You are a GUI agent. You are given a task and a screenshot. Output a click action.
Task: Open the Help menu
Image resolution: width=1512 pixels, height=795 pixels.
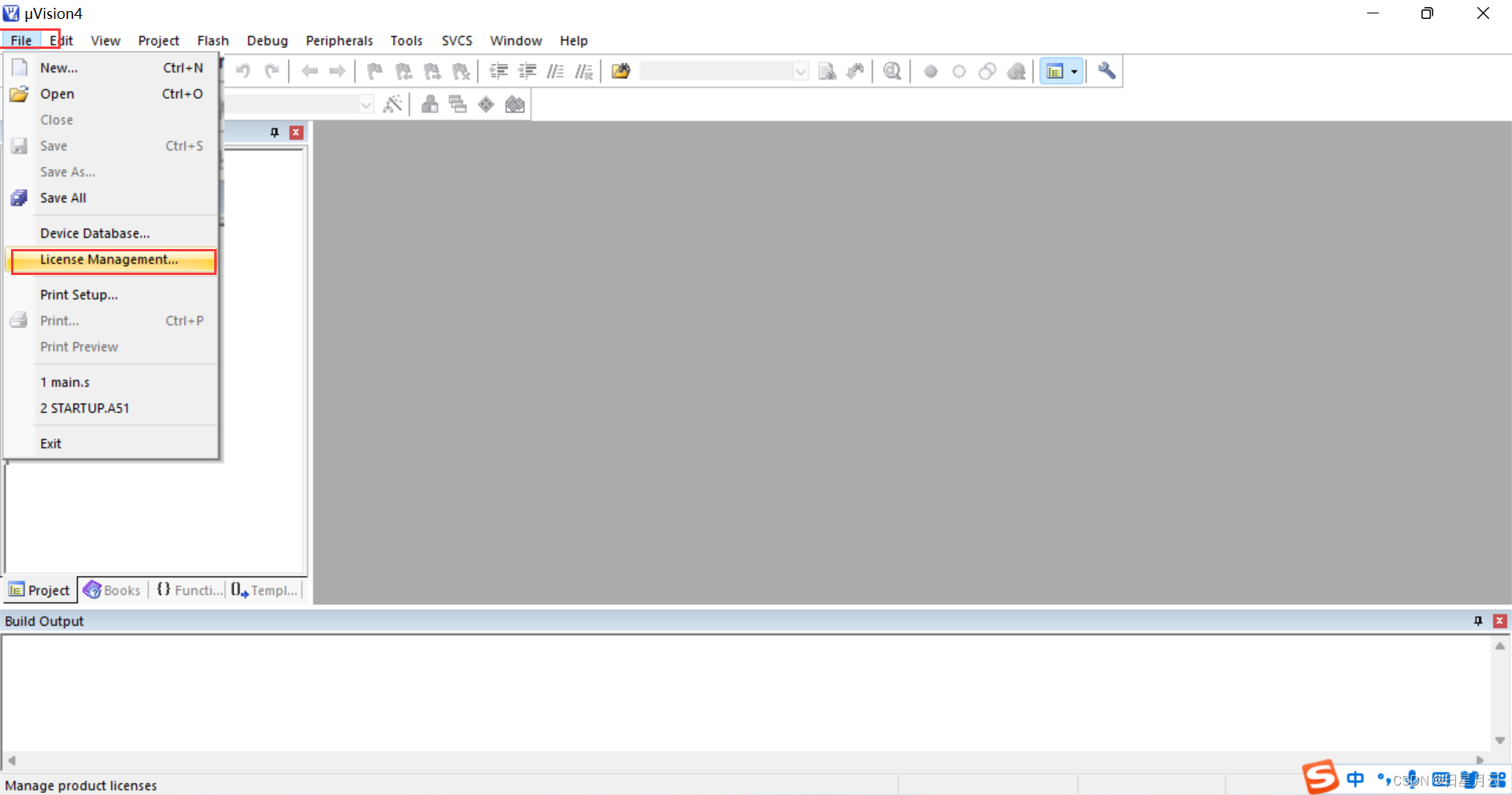tap(573, 41)
